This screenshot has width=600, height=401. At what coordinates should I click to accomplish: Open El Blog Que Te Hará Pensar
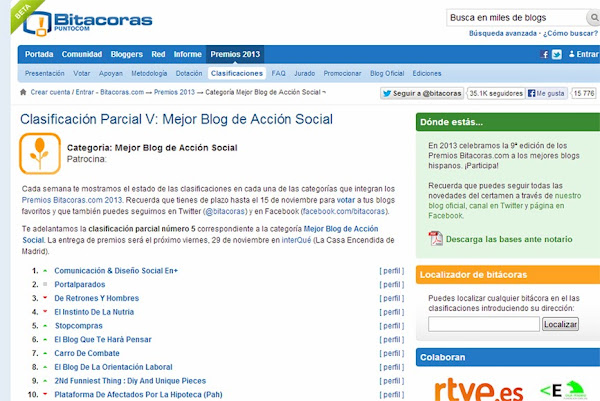103,339
